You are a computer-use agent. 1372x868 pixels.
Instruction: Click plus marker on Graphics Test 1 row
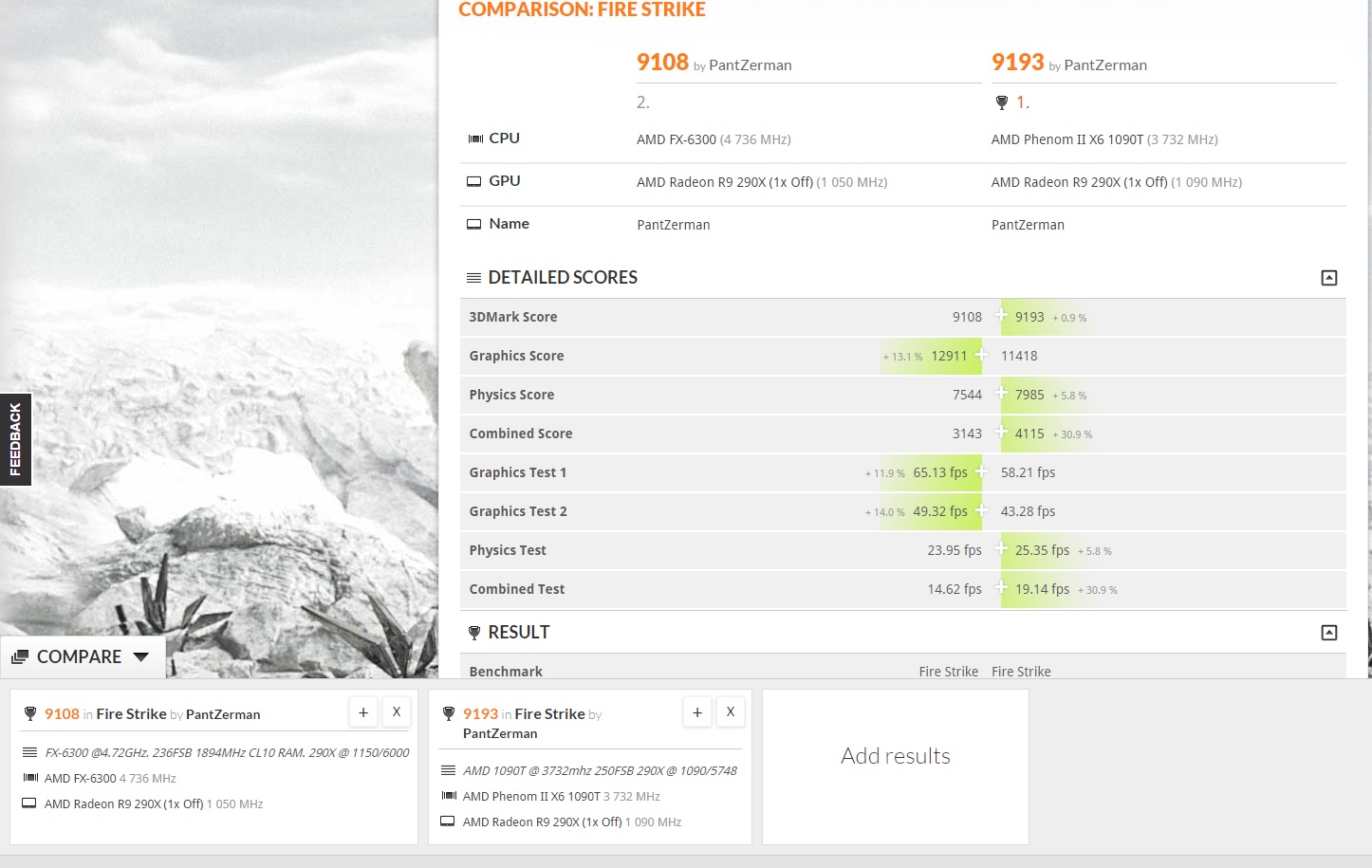tap(981, 471)
